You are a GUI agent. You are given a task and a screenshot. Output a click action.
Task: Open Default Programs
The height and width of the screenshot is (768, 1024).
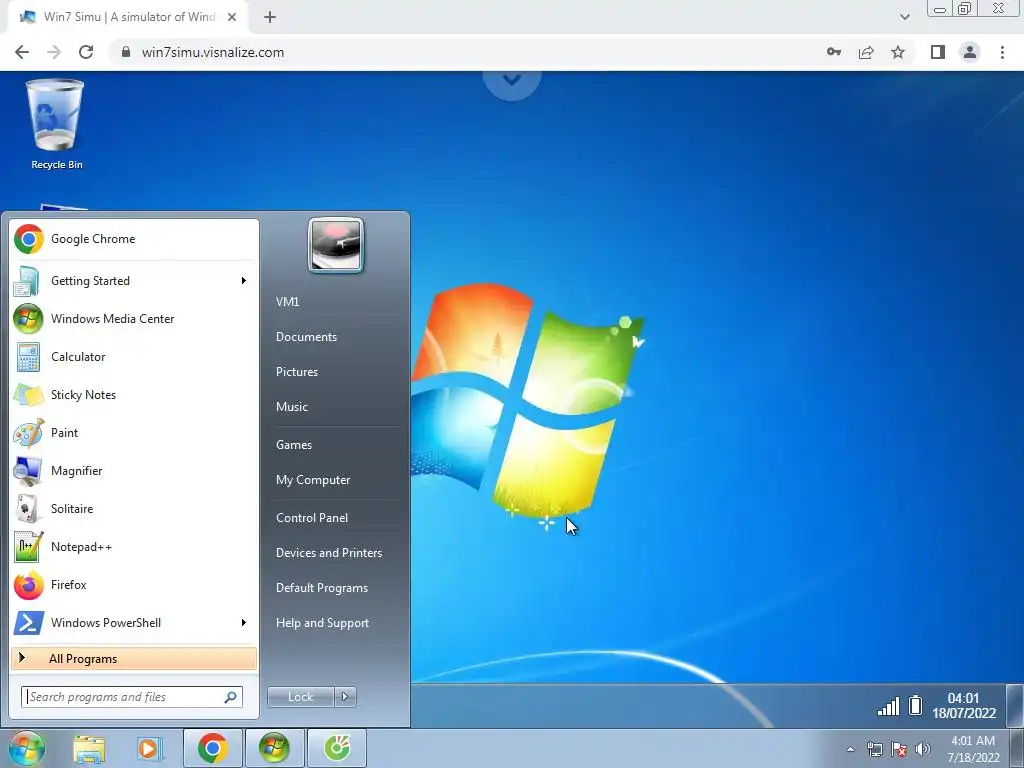[322, 588]
